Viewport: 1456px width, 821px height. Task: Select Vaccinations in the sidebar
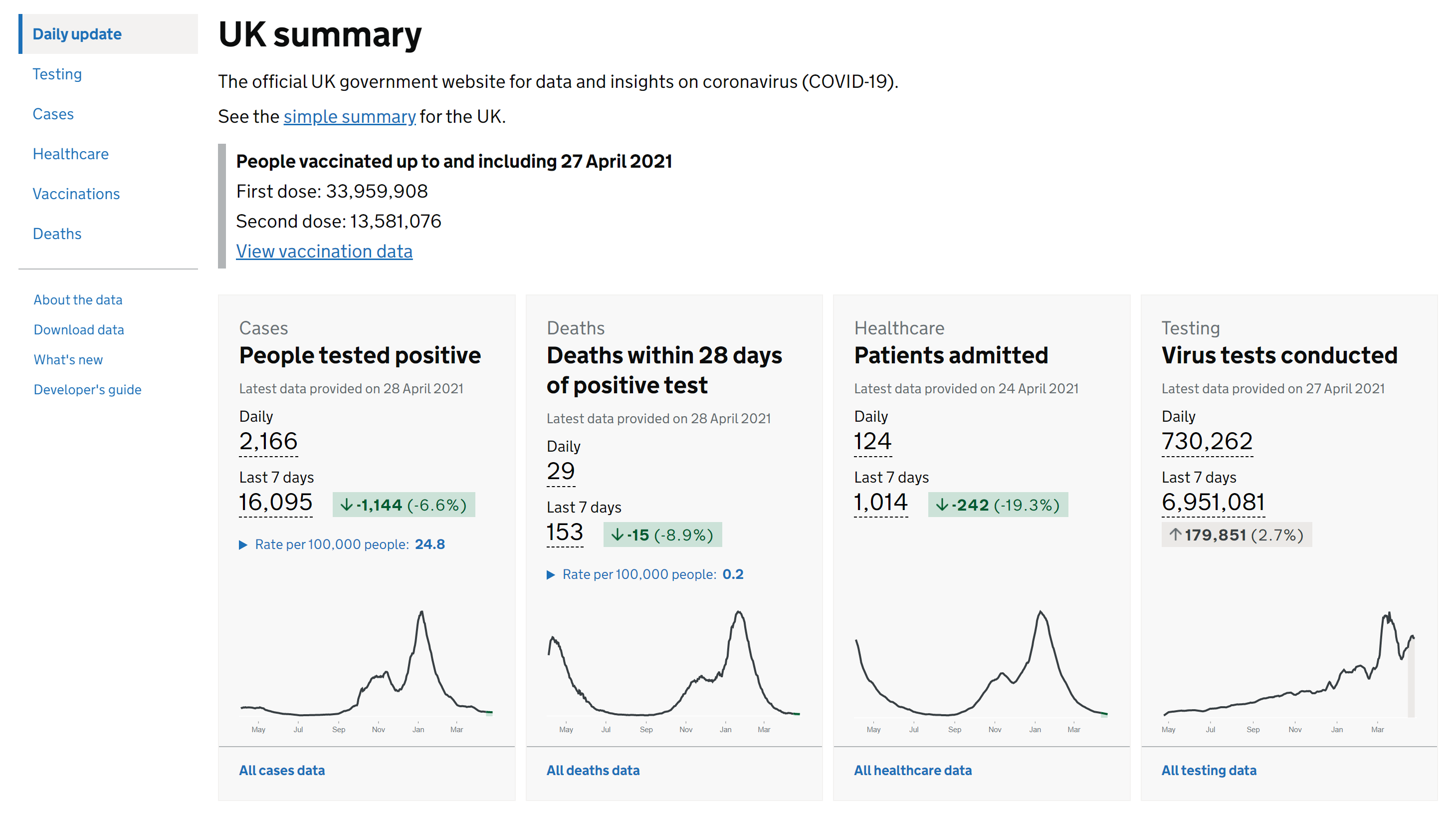point(76,194)
